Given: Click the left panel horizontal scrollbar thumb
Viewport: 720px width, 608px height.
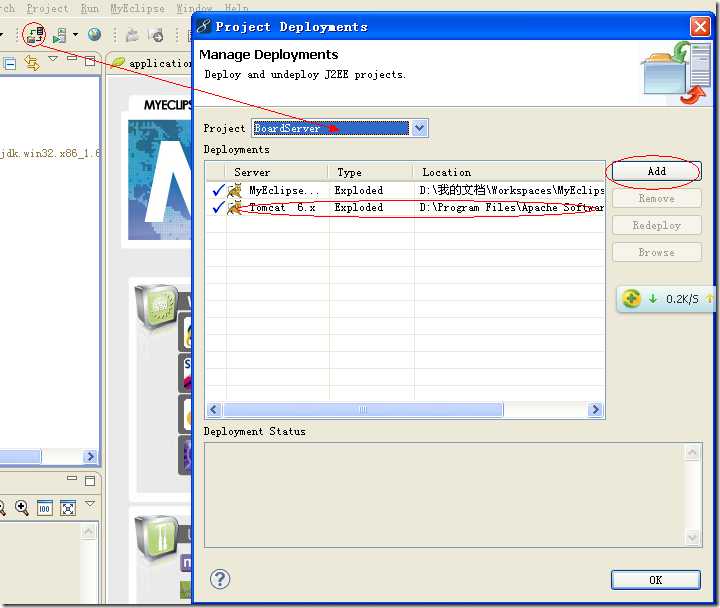Looking at the screenshot, I should [20, 456].
